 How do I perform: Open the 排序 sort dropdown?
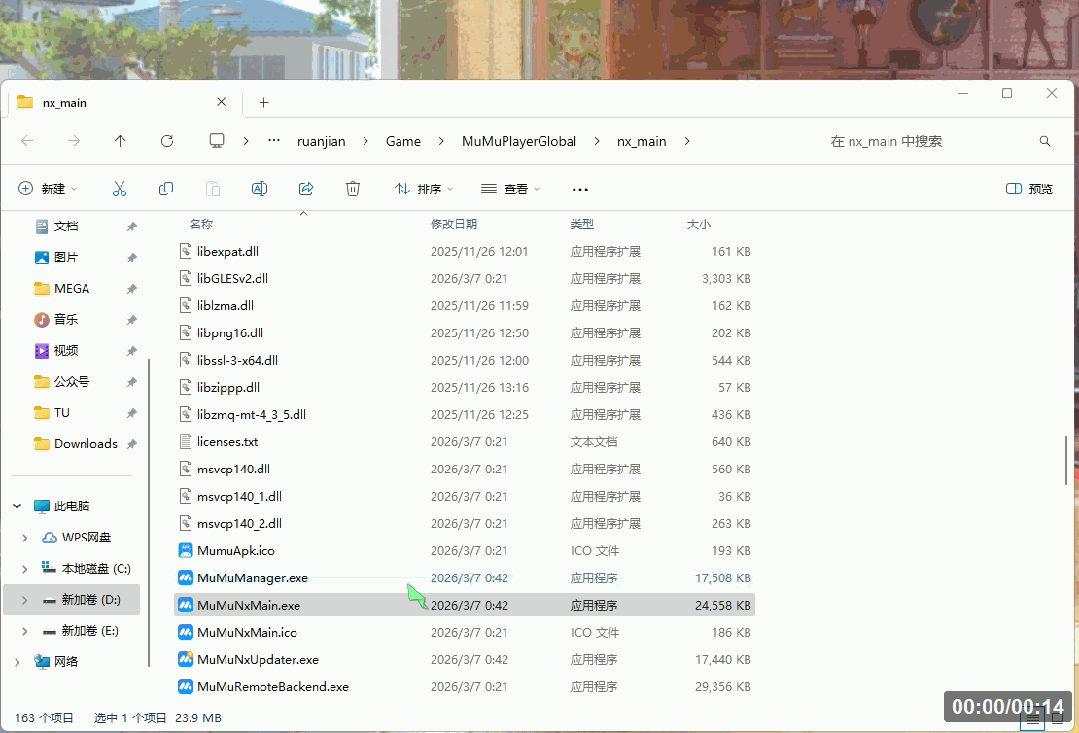click(424, 189)
